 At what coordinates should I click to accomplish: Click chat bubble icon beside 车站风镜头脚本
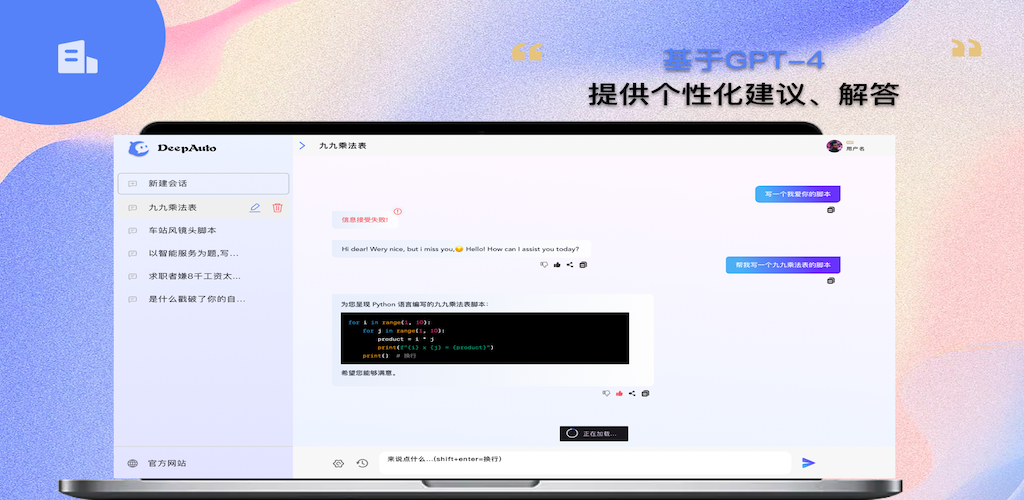(133, 230)
